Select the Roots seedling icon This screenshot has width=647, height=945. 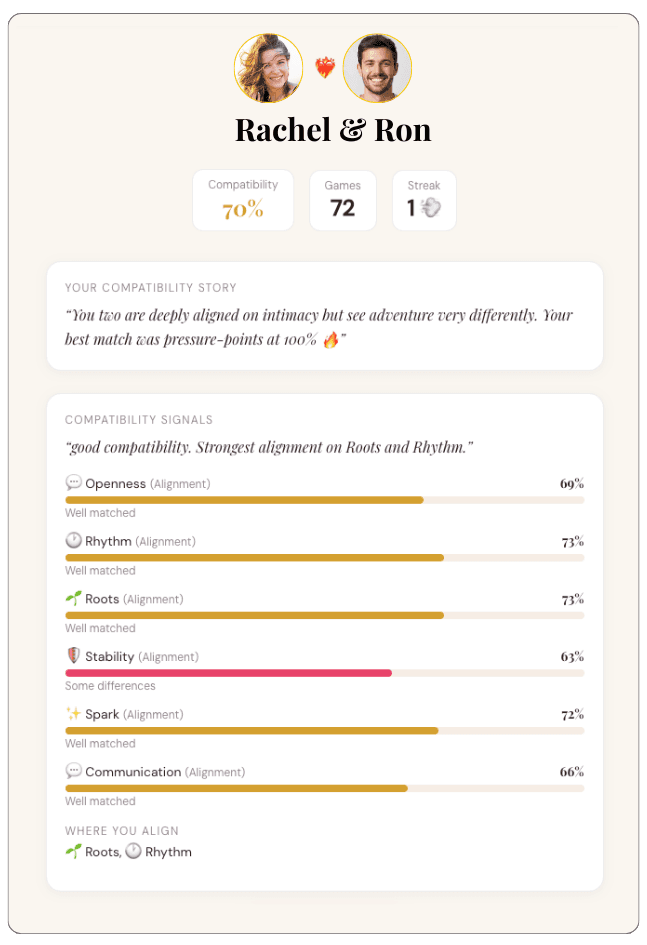pos(72,599)
